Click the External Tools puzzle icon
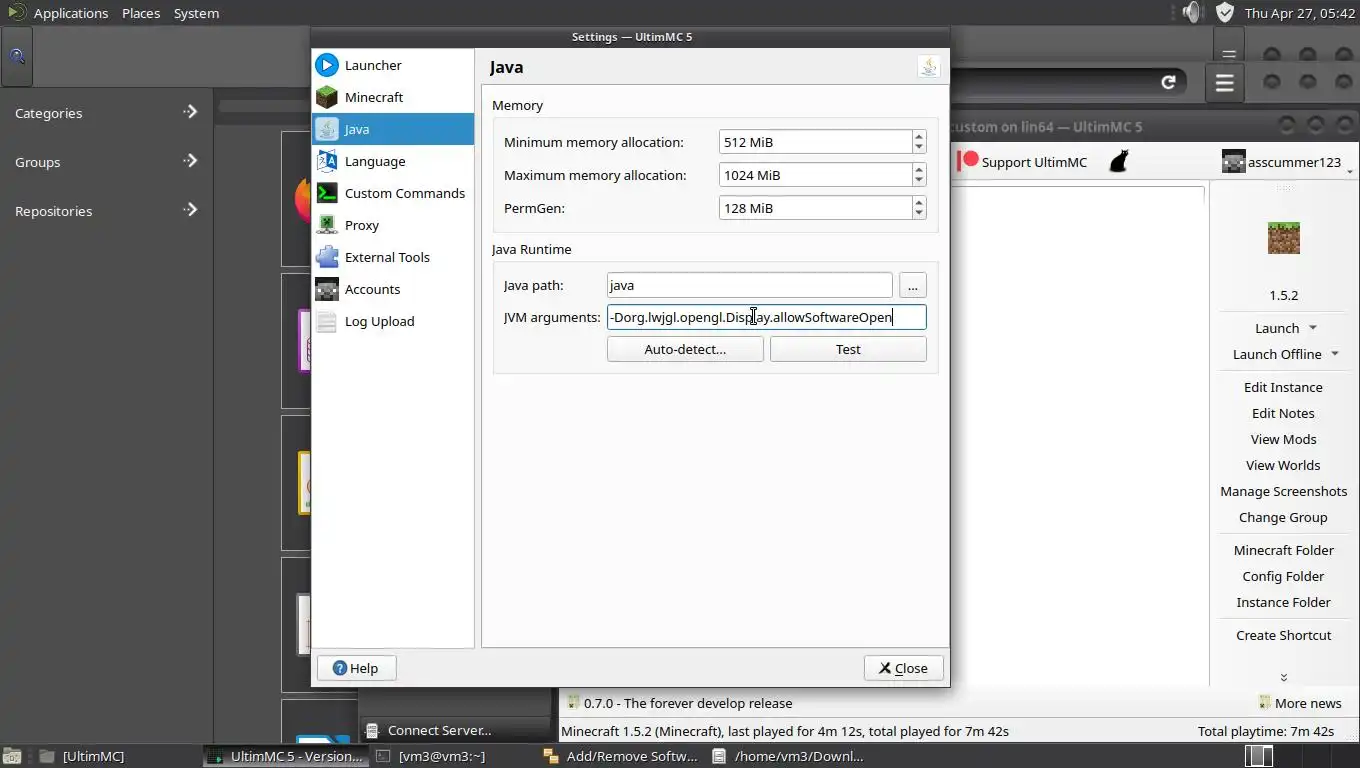The height and width of the screenshot is (768, 1360). point(327,257)
